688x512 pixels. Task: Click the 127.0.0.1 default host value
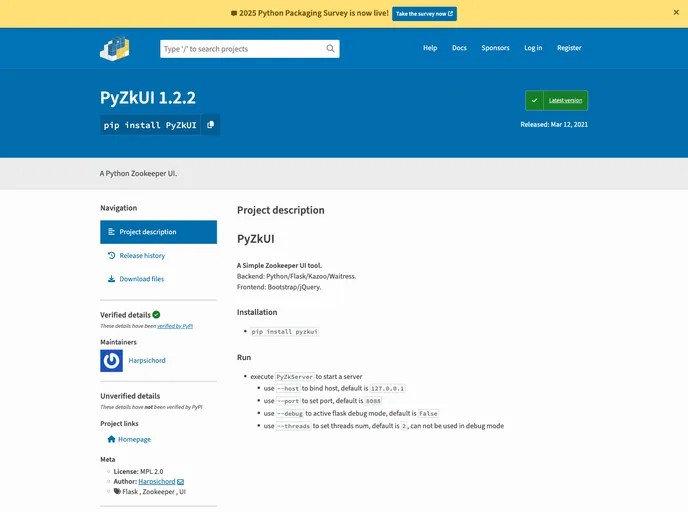[387, 389]
